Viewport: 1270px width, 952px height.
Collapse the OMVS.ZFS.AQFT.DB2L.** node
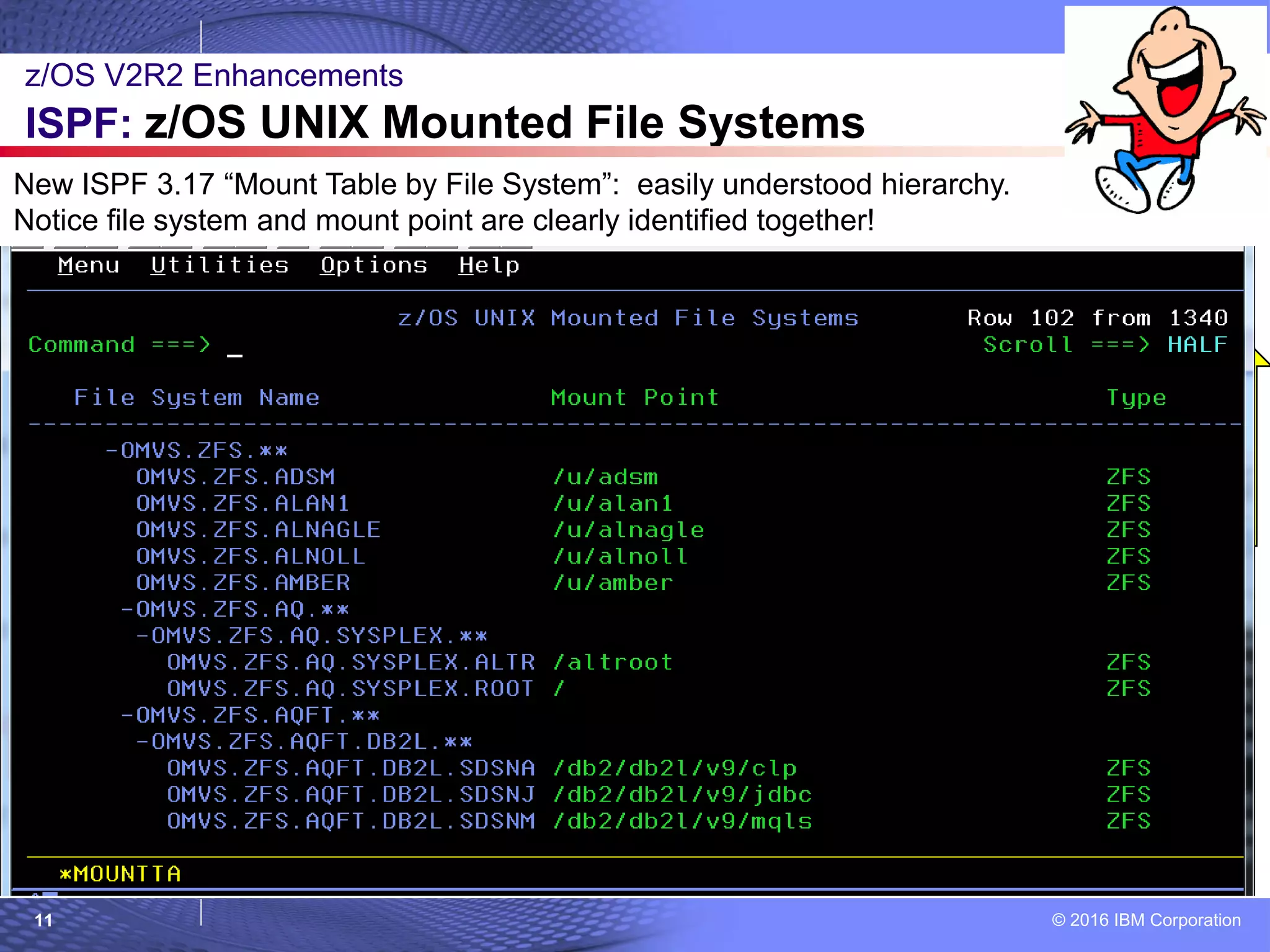click(143, 742)
